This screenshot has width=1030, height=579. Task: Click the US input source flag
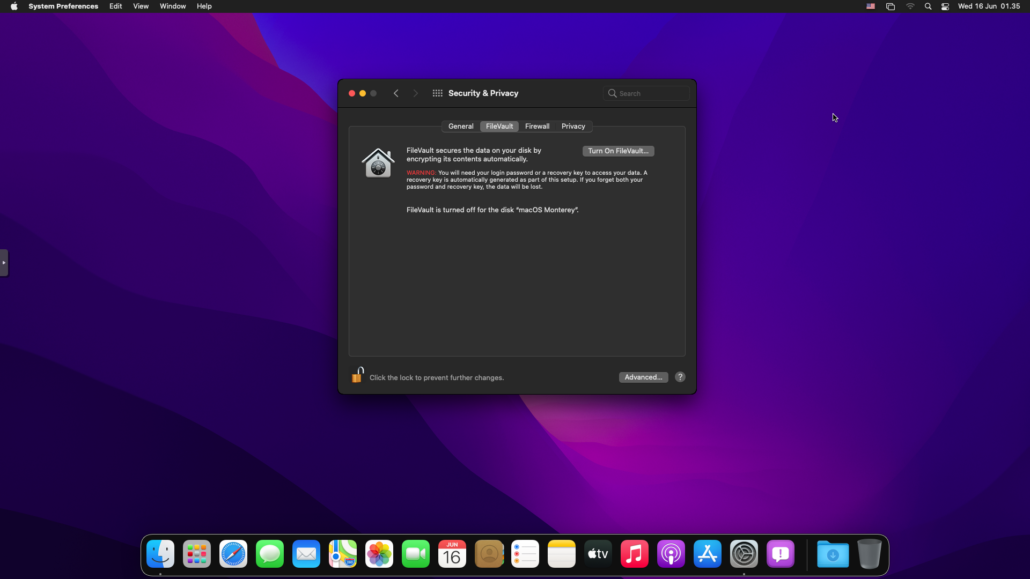coord(870,6)
